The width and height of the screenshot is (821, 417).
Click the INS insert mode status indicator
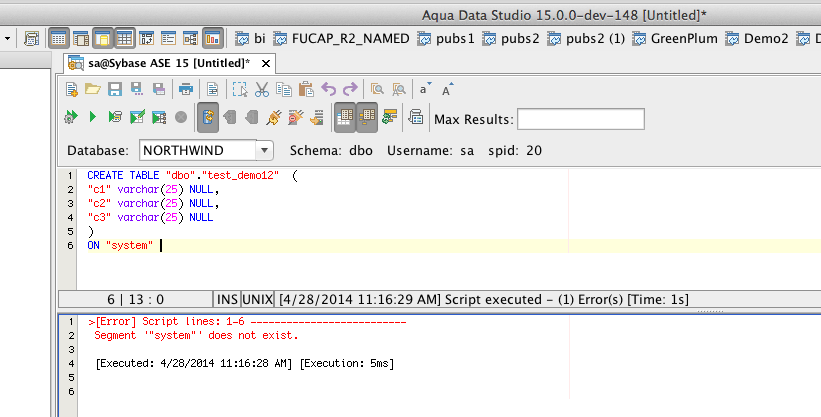coord(227,300)
